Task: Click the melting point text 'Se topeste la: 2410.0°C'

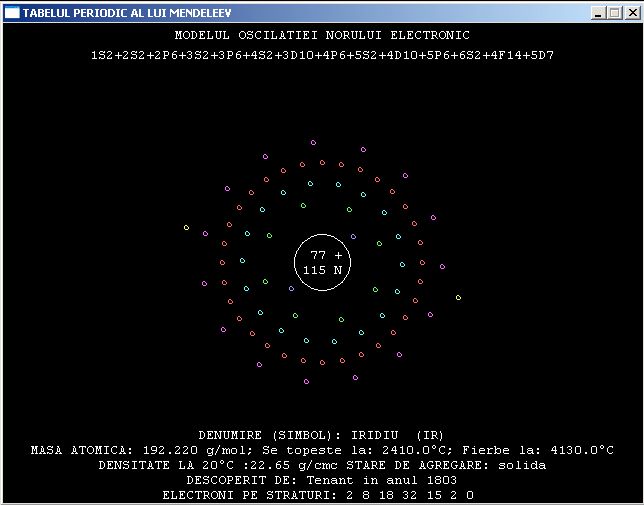Action: 357,450
